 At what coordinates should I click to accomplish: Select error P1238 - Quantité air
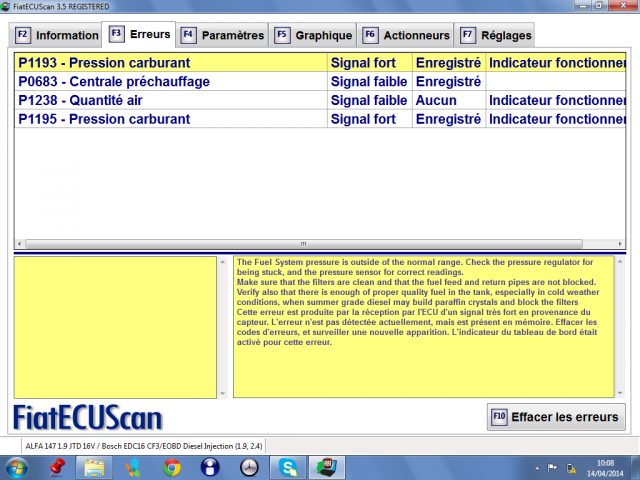tap(171, 100)
